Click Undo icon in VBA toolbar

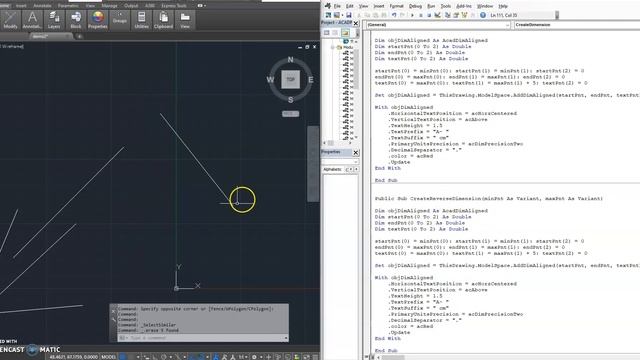coord(394,15)
